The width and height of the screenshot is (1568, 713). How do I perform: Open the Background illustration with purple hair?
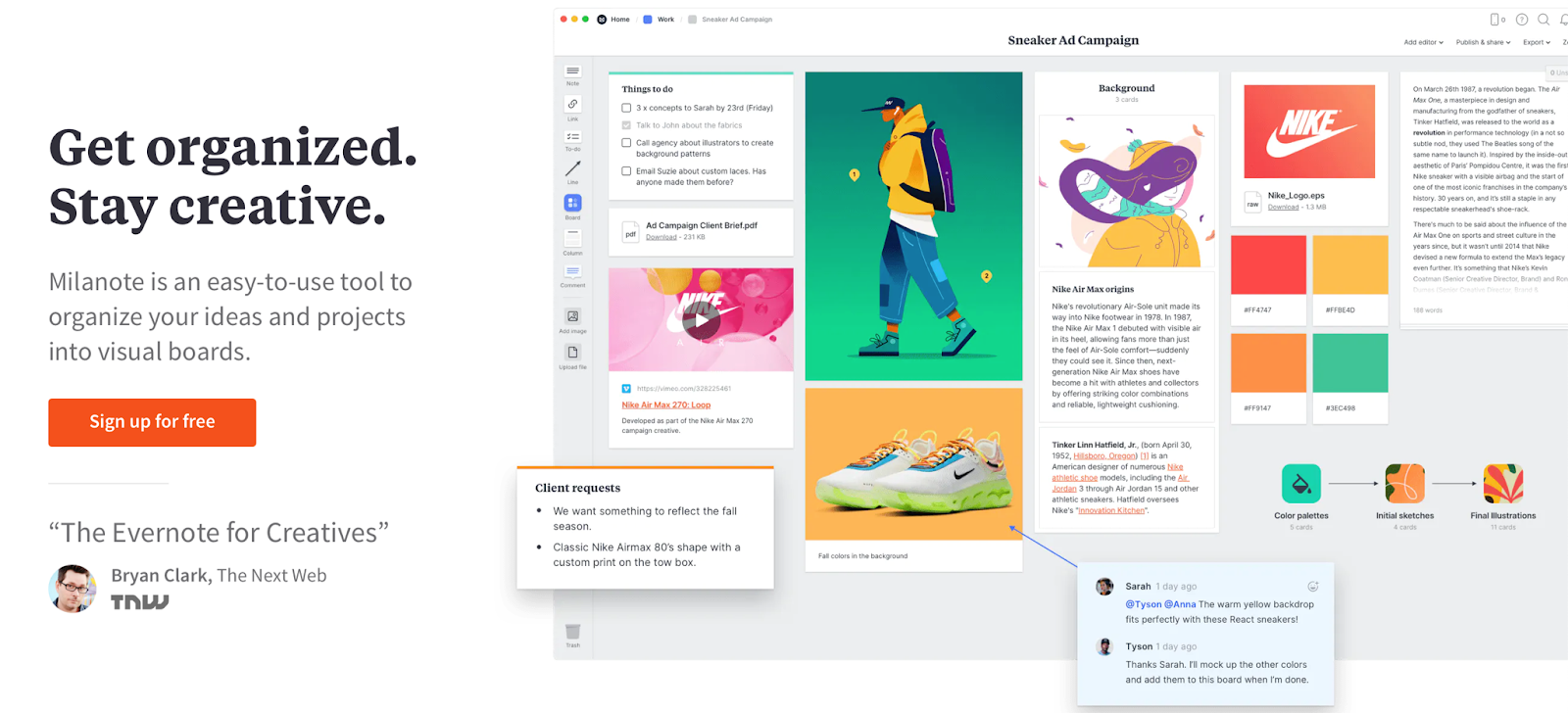1126,190
